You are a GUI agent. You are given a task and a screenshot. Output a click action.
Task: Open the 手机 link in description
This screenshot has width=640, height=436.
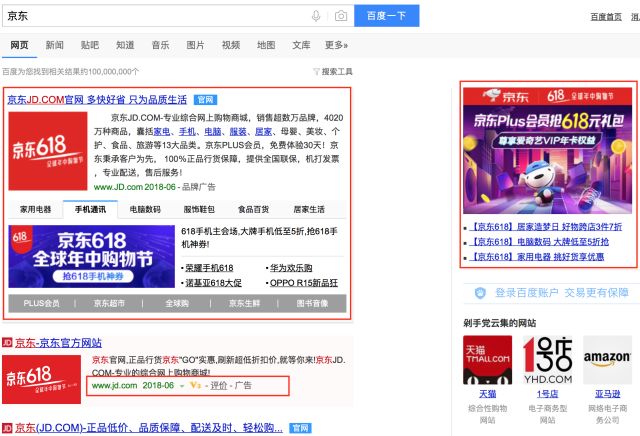coord(187,131)
